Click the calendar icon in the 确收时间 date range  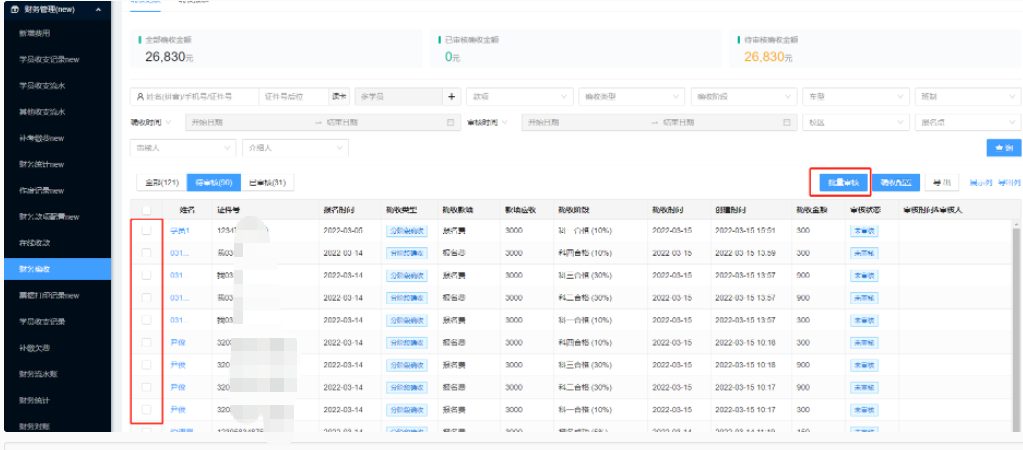pos(450,122)
